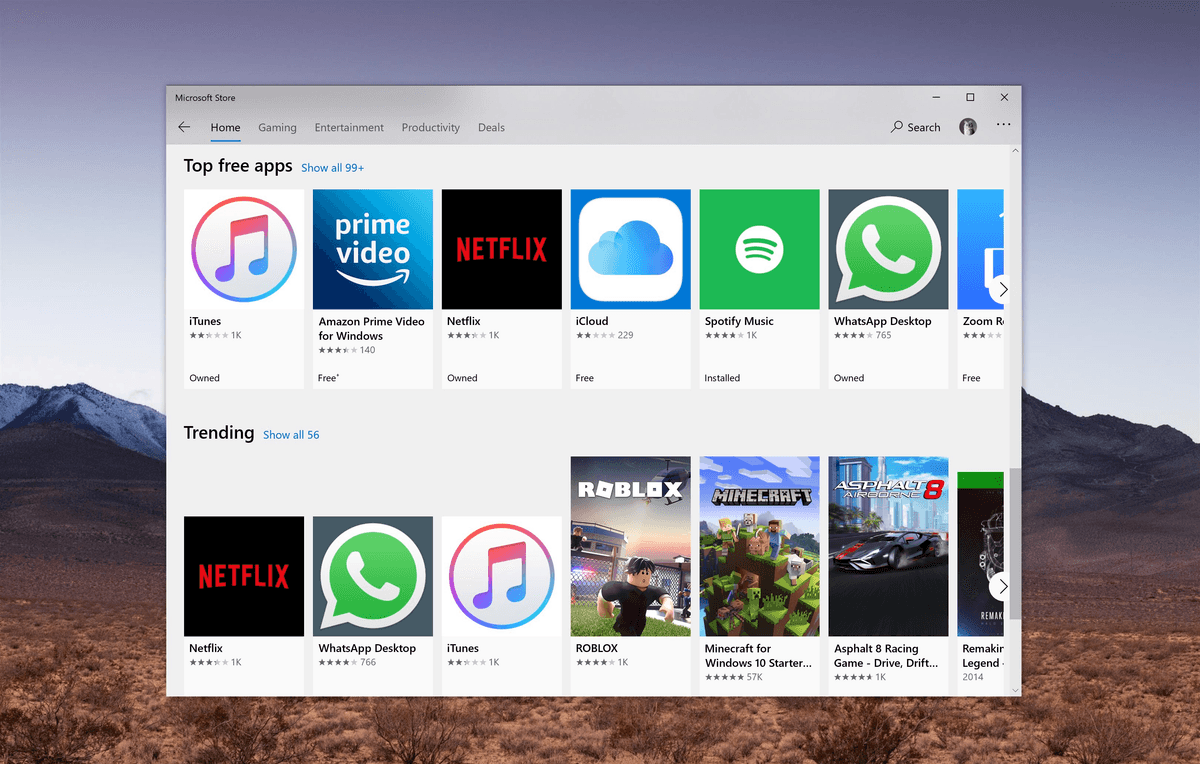Open ROBLOX from the Trending section
The height and width of the screenshot is (764, 1200).
coord(630,546)
